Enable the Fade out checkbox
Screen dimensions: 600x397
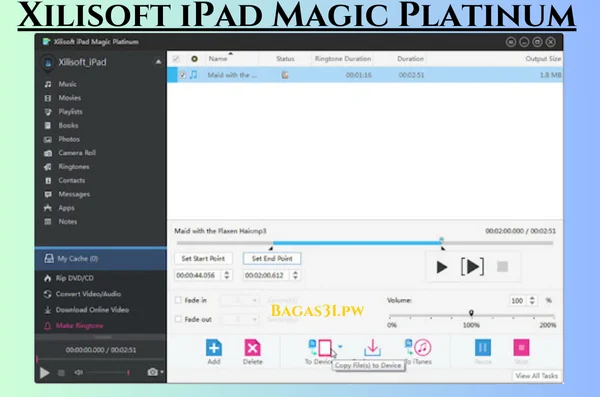point(178,319)
